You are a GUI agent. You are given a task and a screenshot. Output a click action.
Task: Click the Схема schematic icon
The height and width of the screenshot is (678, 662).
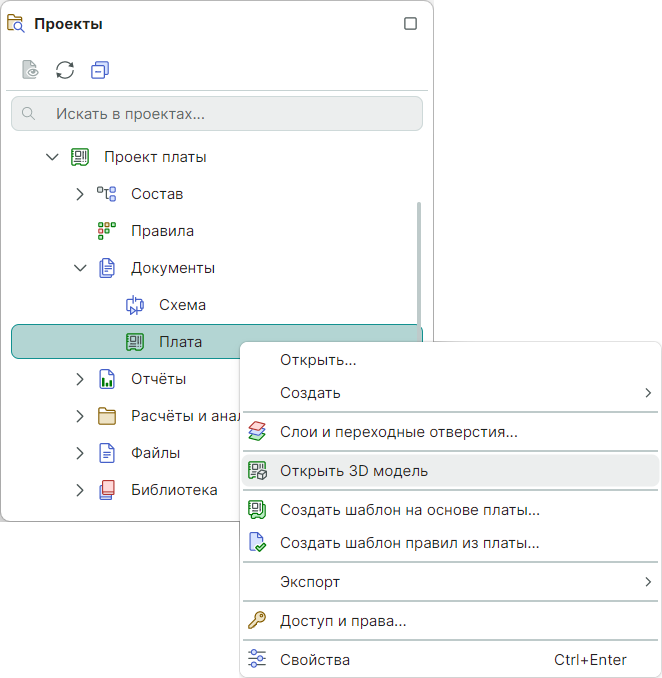coord(135,305)
